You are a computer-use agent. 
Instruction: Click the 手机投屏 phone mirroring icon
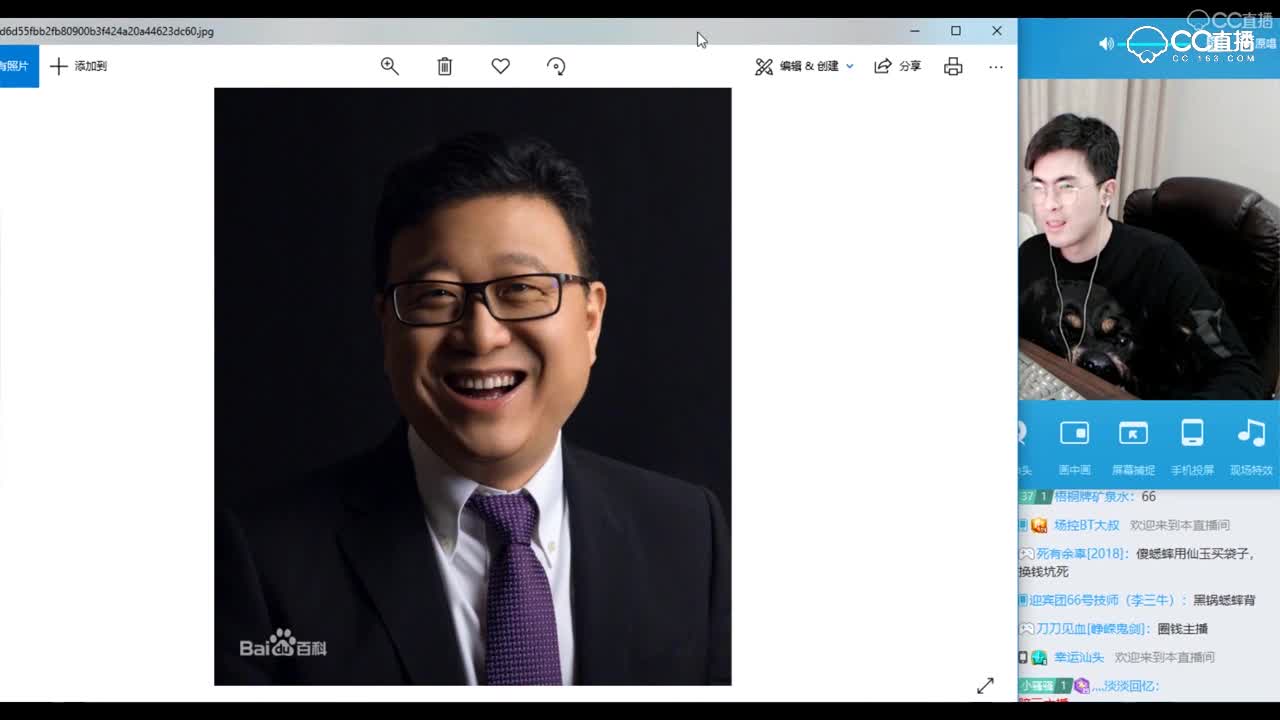[1192, 440]
